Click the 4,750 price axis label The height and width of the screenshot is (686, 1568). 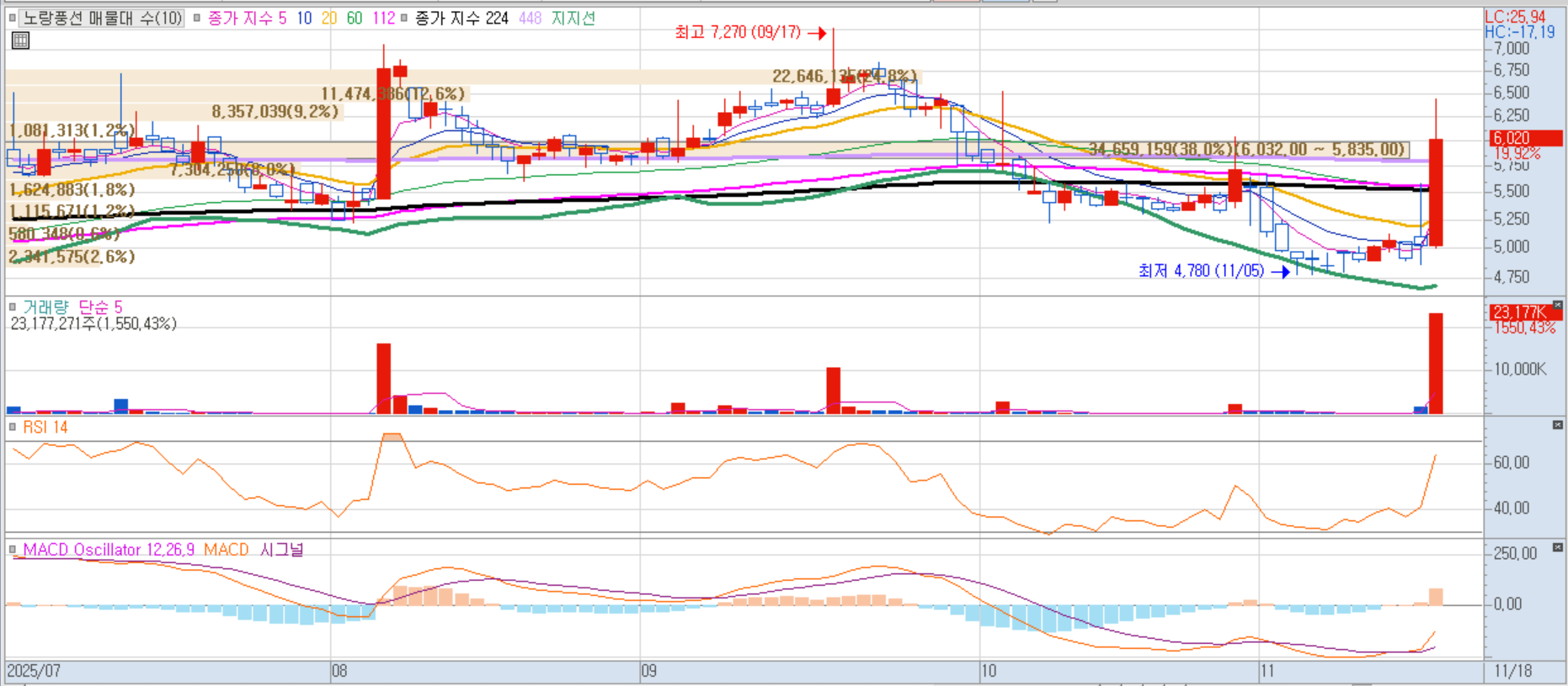click(x=1512, y=277)
